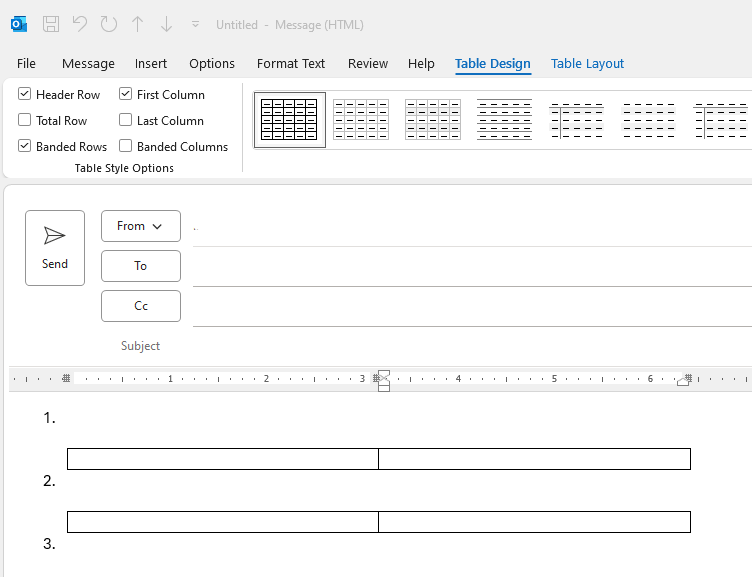Pick the fourth table style with horizontal lines
Viewport: 752px width, 577px height.
[505, 119]
